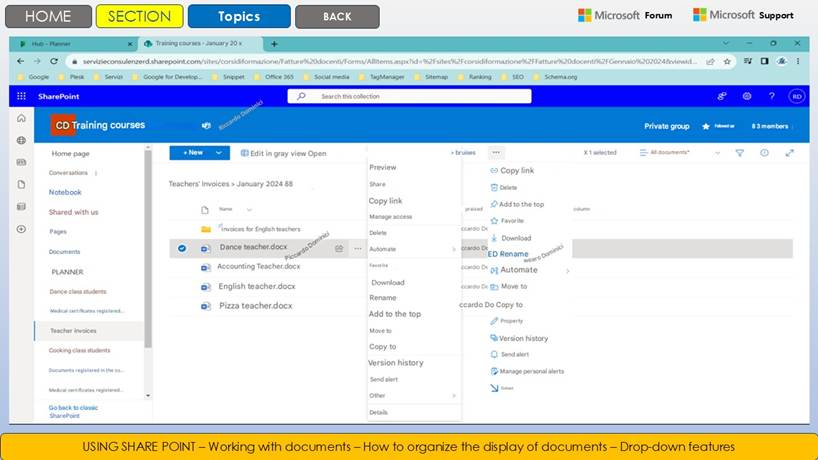Click the Go back to classic SharePoint link
The image size is (818, 460).
click(x=73, y=411)
